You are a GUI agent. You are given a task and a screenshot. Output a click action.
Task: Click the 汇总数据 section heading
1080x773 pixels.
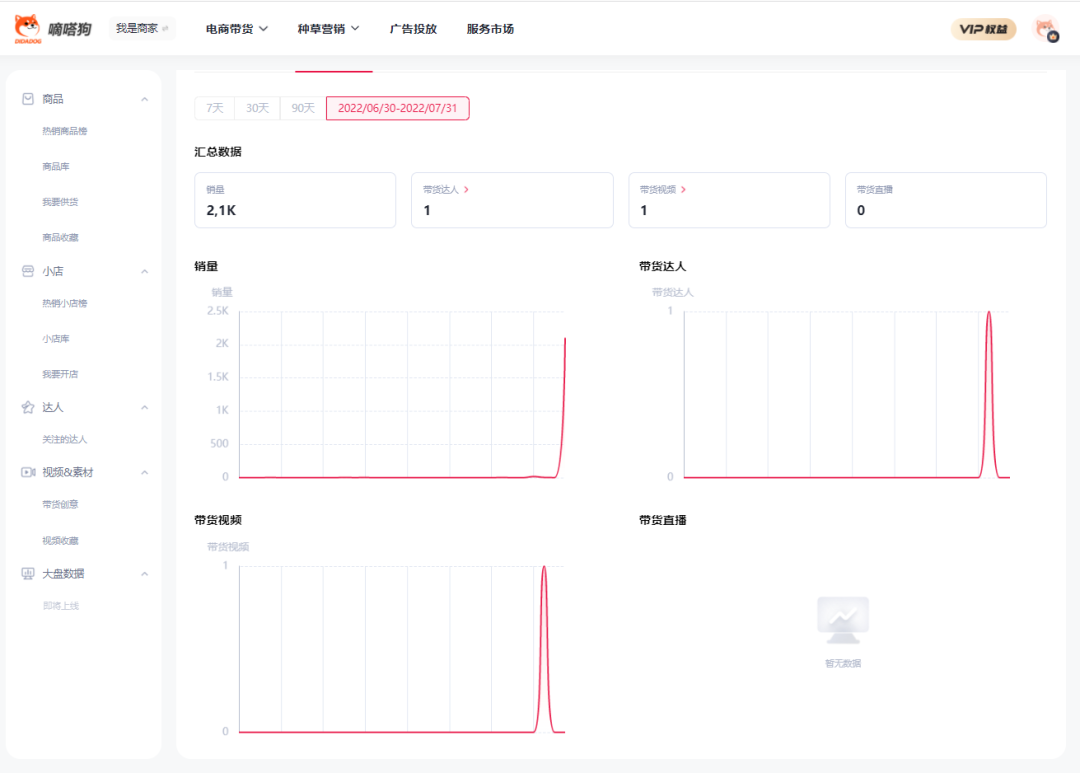[218, 152]
